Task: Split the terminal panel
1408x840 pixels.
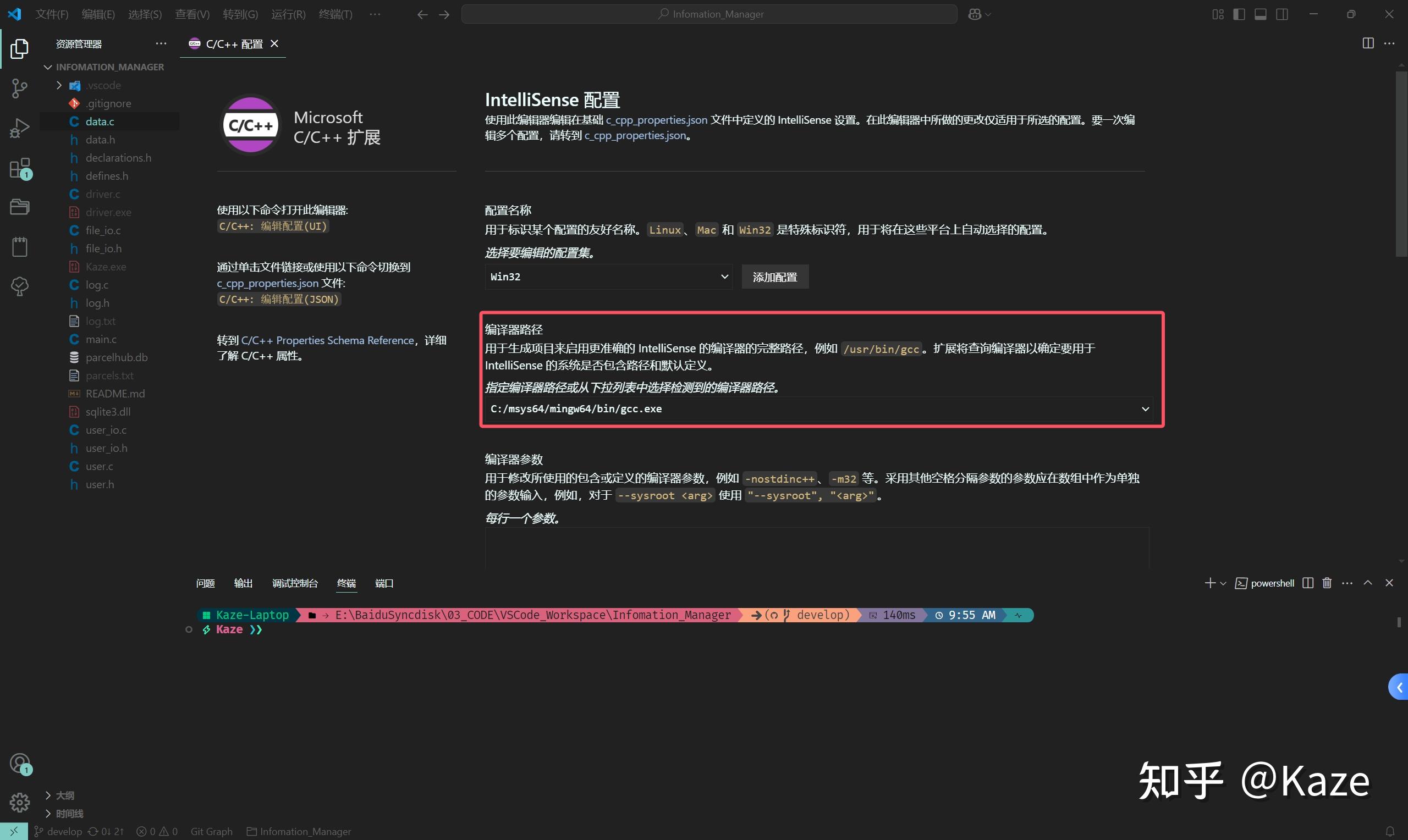Action: 1308,583
